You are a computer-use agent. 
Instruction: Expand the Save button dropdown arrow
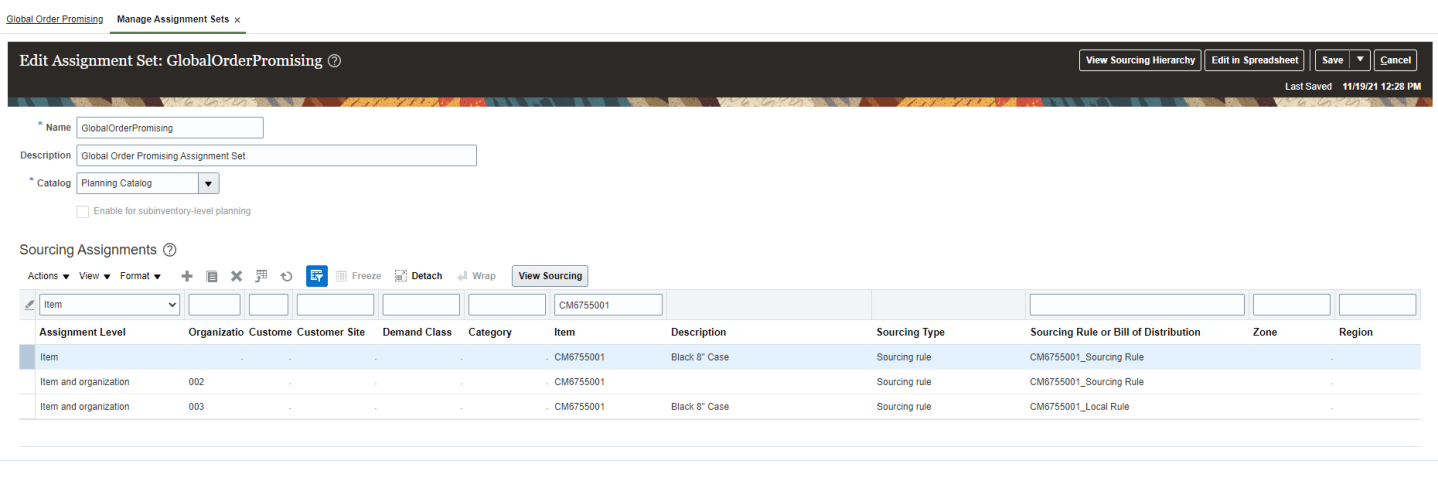point(1359,60)
